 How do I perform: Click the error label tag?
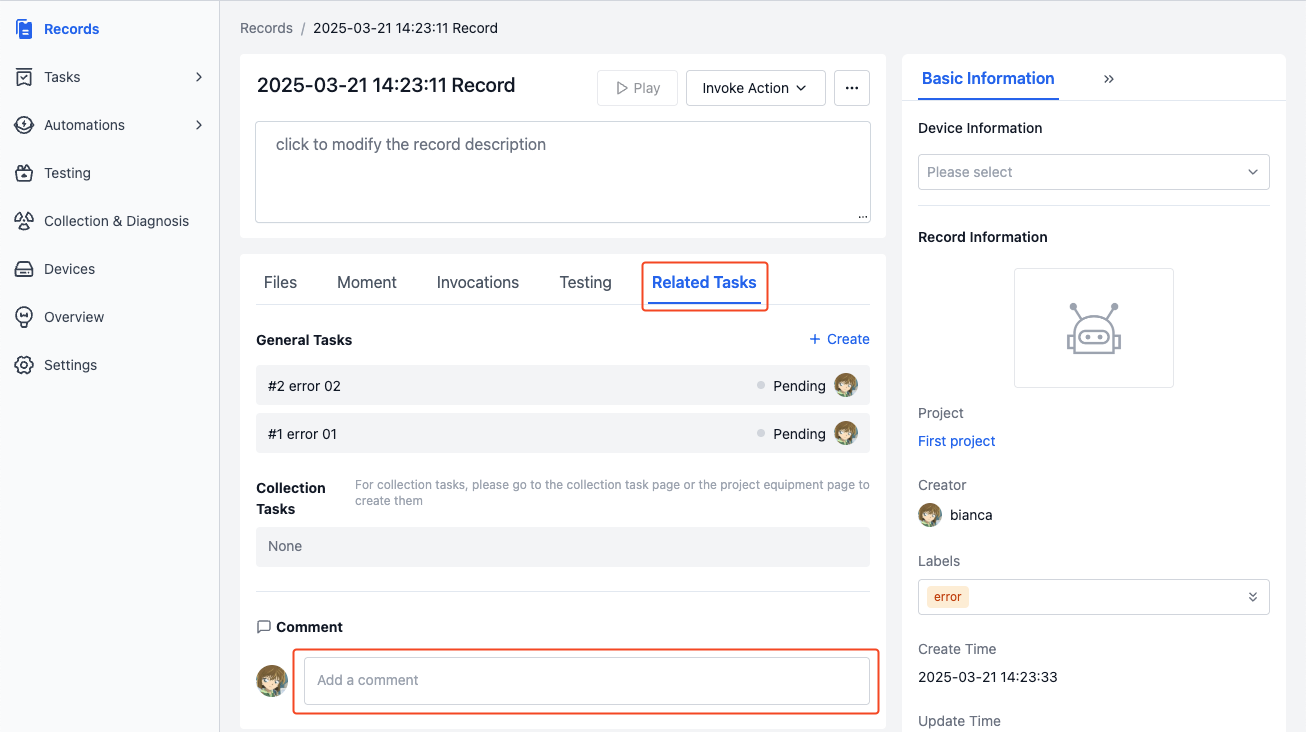click(x=947, y=597)
